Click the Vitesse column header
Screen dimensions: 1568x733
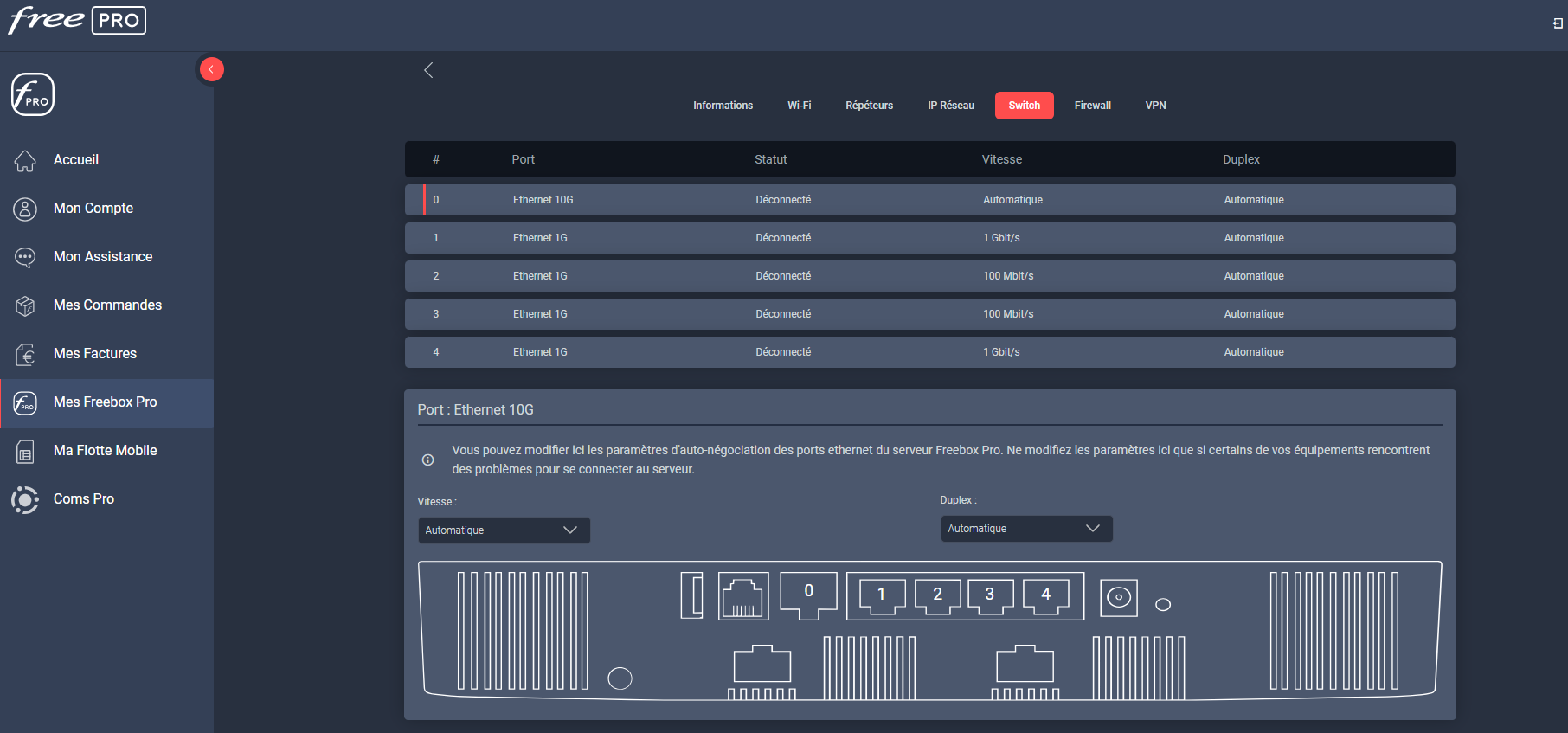[1001, 159]
